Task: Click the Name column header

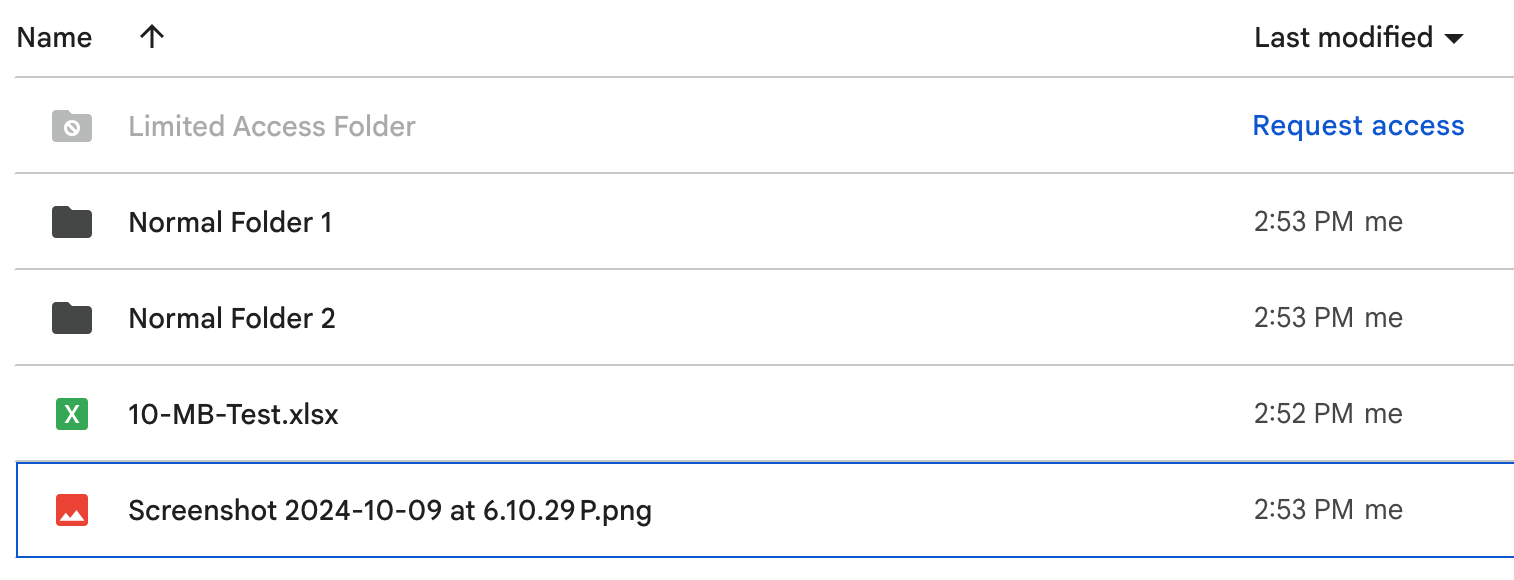Action: [x=53, y=37]
